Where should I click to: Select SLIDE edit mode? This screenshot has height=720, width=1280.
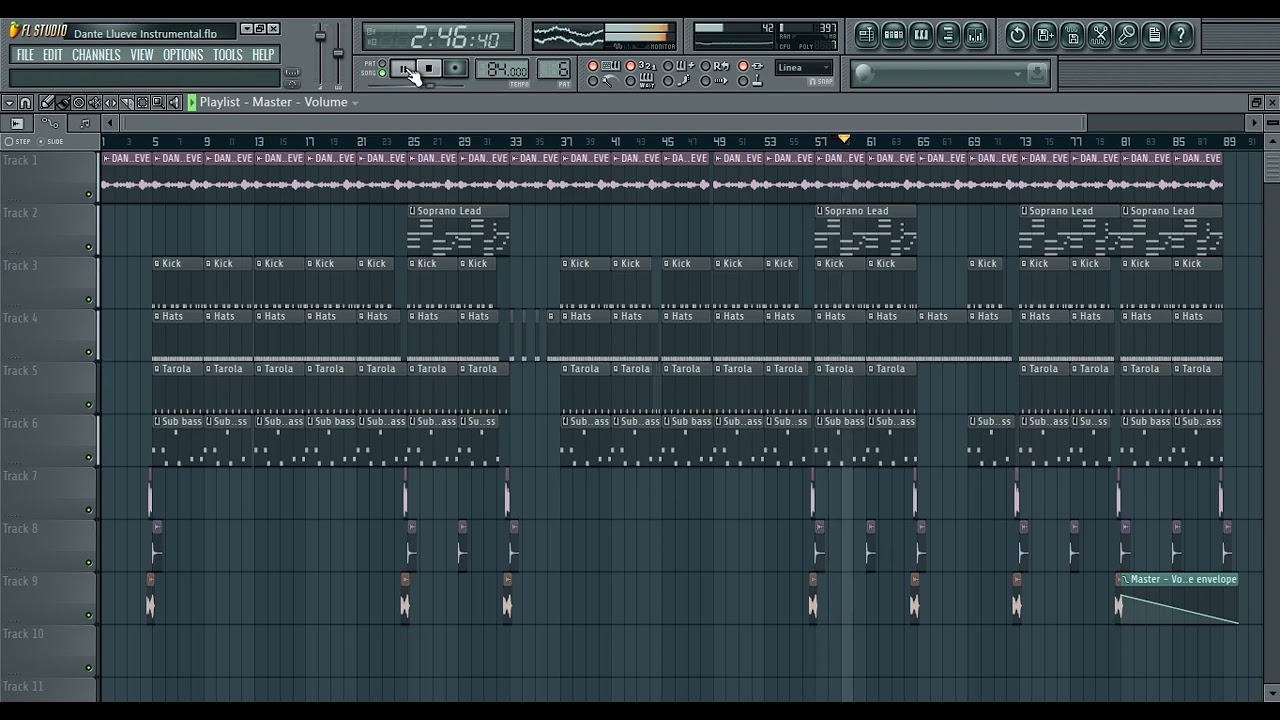coord(50,142)
